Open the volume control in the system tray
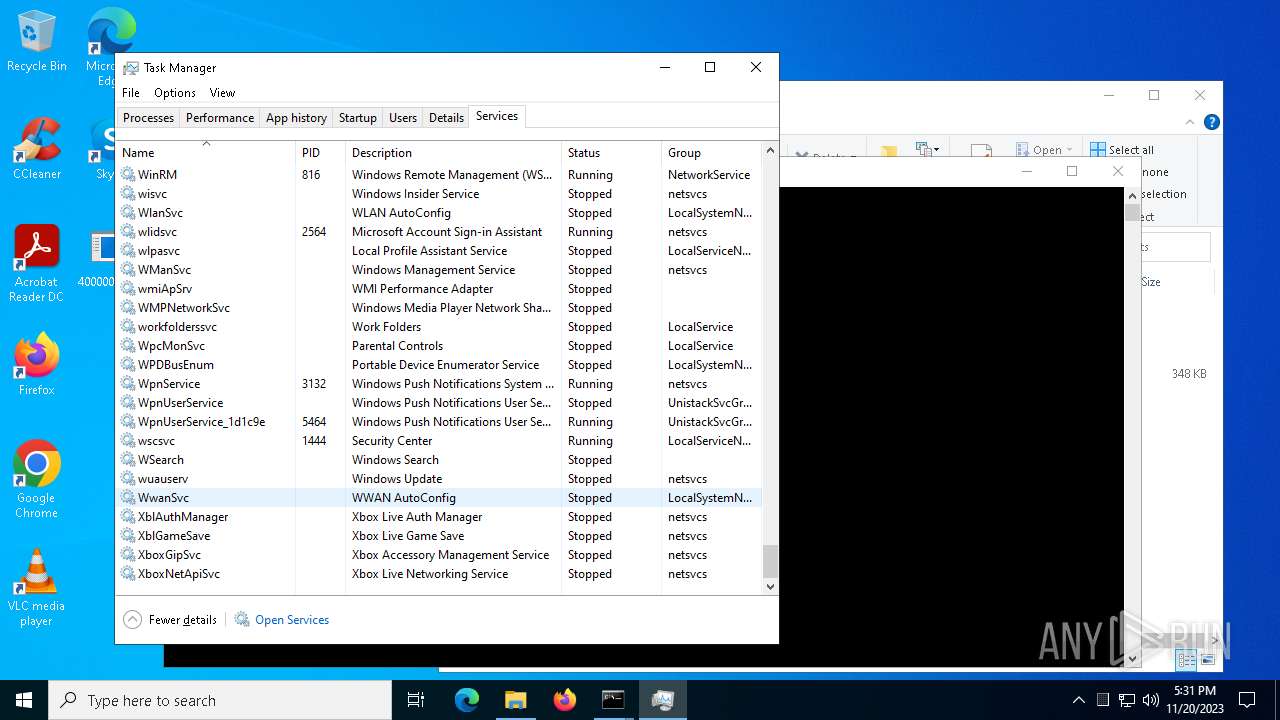 [1150, 700]
